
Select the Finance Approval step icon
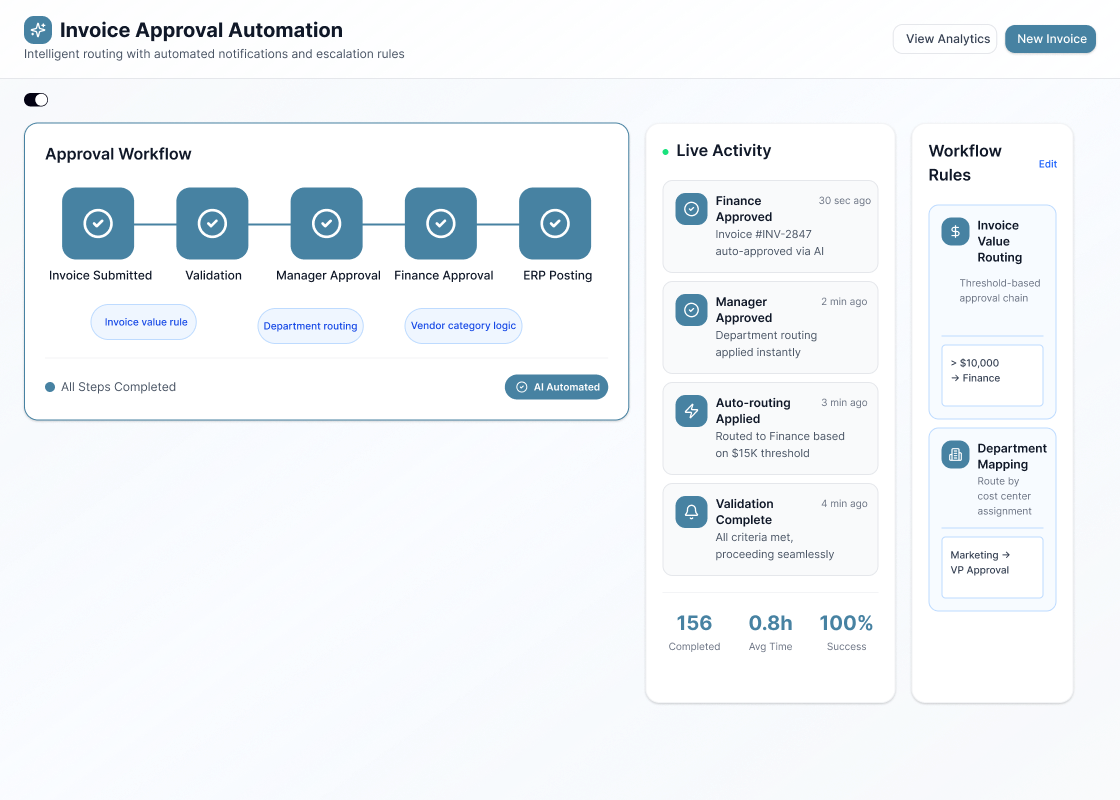click(441, 224)
